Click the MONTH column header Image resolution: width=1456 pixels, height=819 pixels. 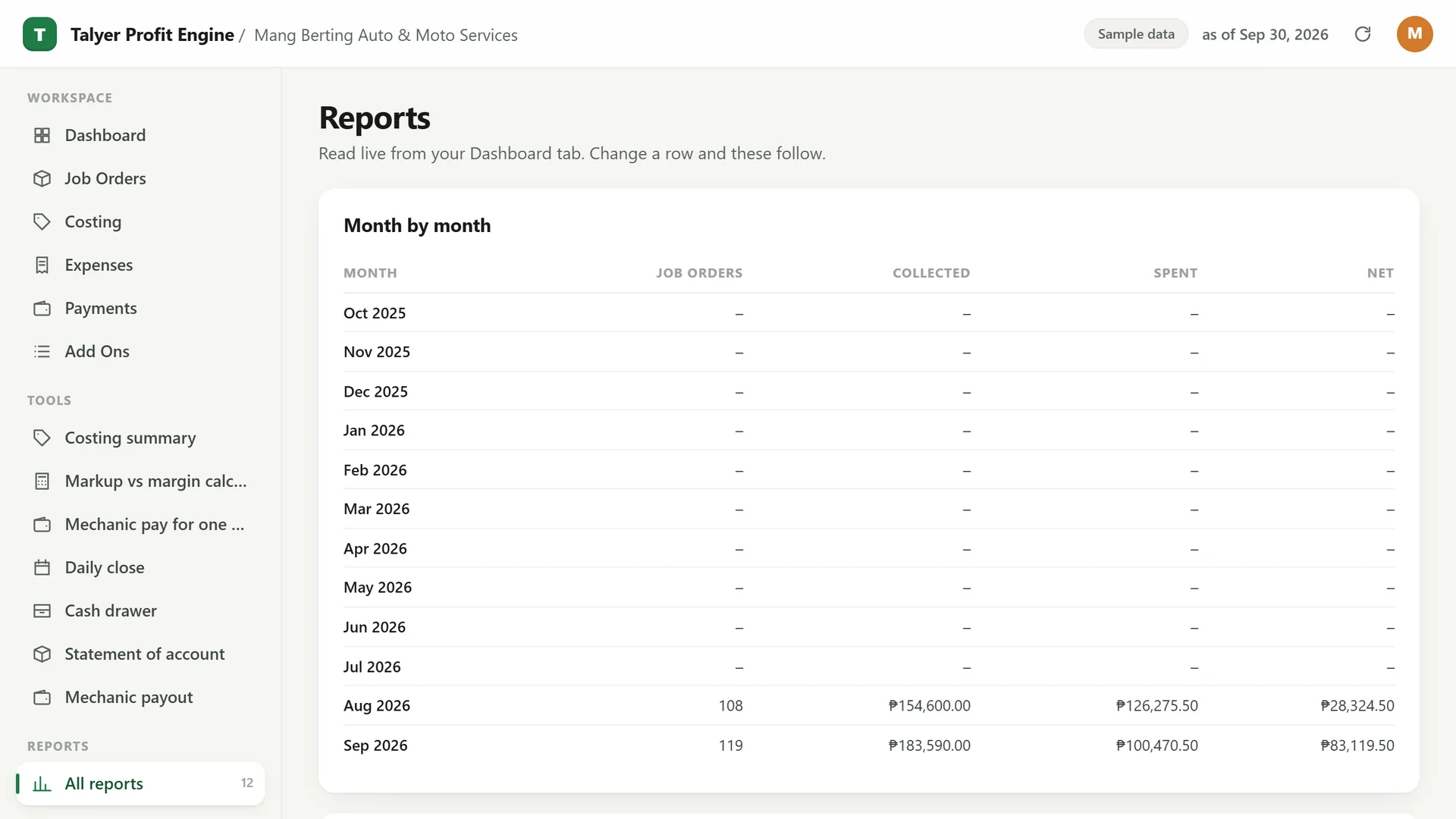click(370, 273)
